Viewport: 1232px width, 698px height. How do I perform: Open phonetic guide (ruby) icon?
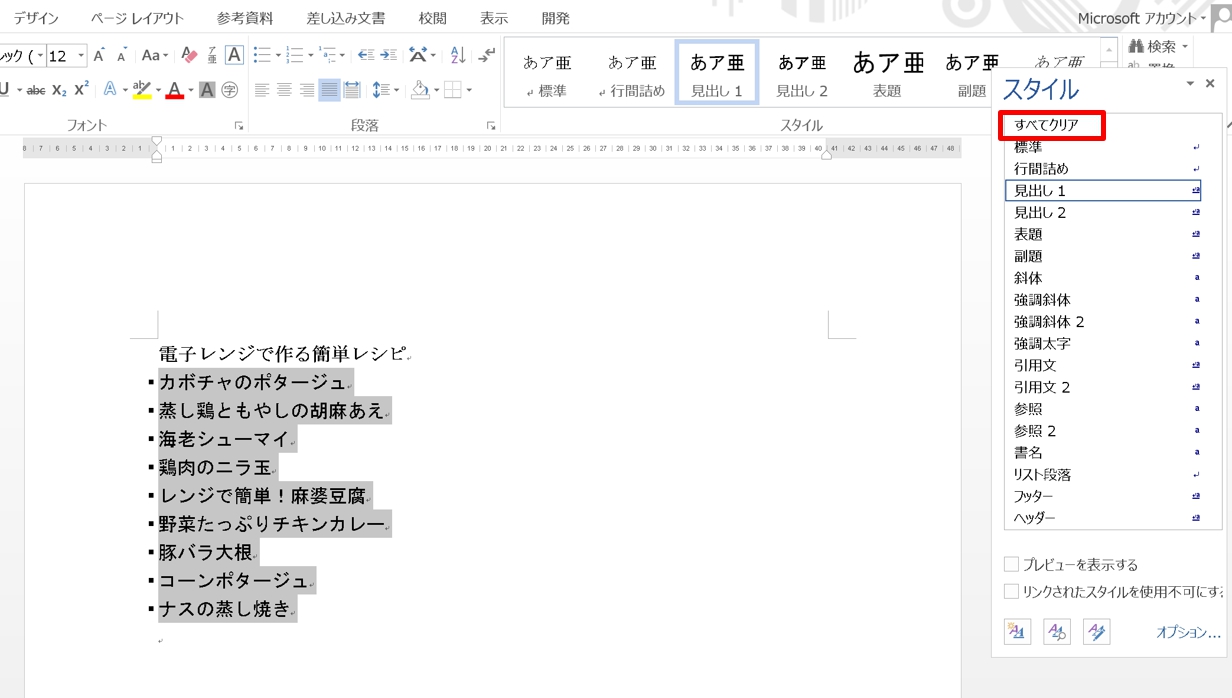pyautogui.click(x=212, y=56)
